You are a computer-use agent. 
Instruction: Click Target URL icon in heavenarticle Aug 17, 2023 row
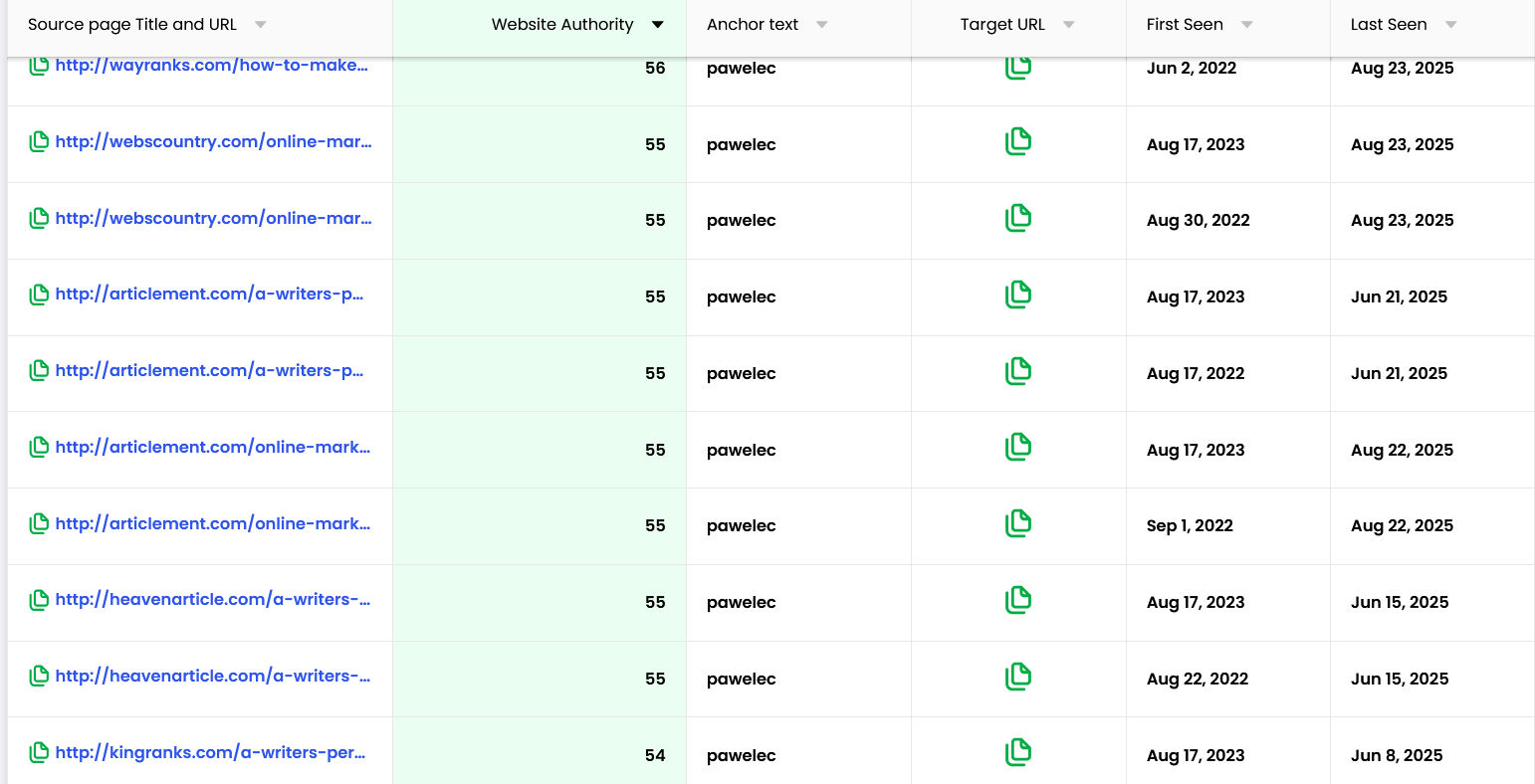click(x=1017, y=600)
